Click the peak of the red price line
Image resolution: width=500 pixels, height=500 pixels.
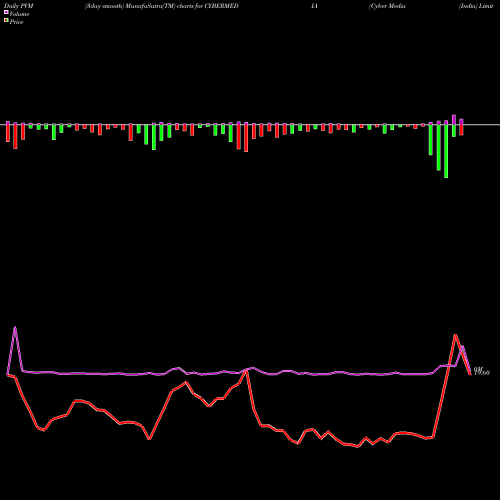tap(455, 335)
